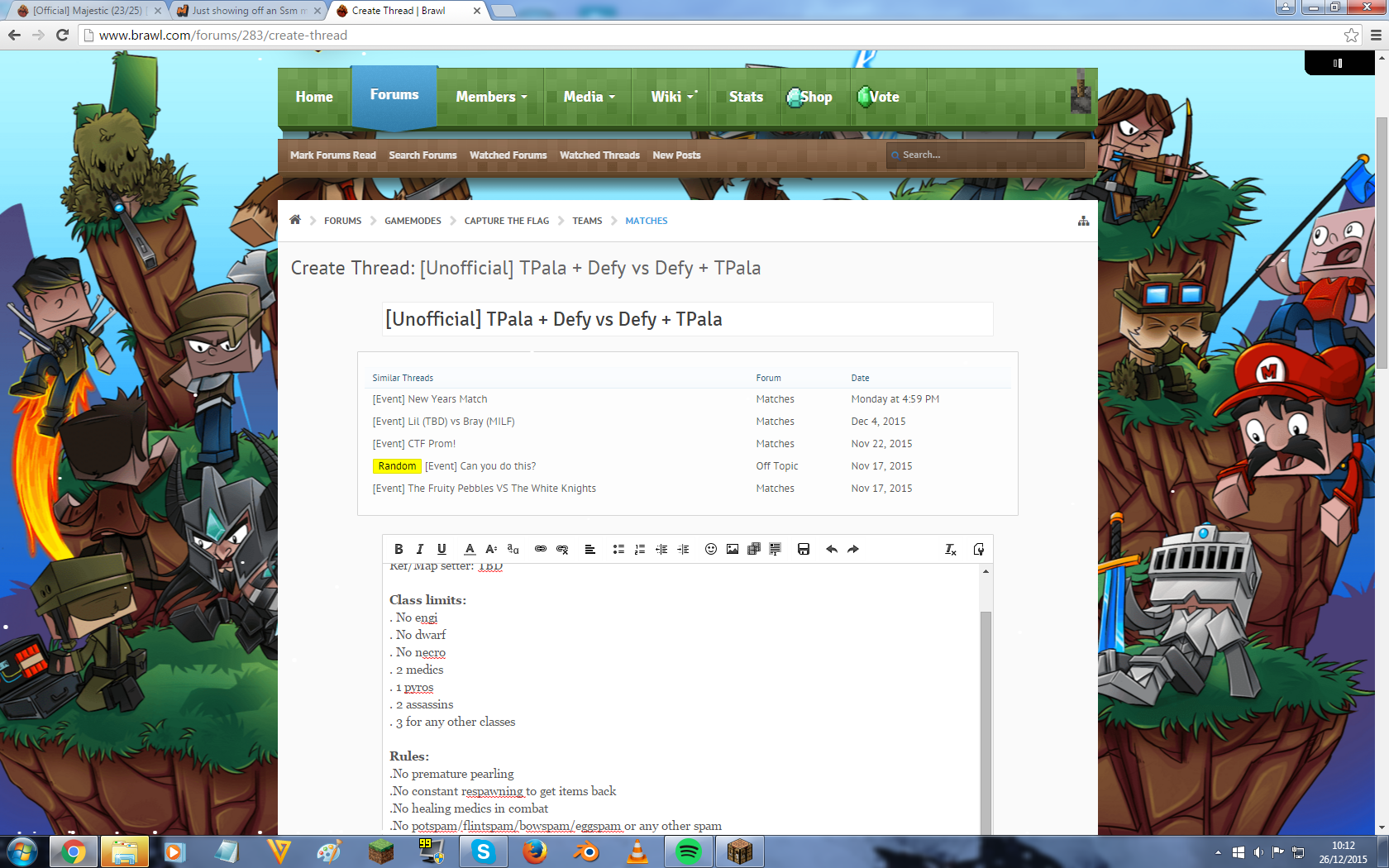Toggle underline formatting in the editor
The height and width of the screenshot is (868, 1389).
point(442,549)
